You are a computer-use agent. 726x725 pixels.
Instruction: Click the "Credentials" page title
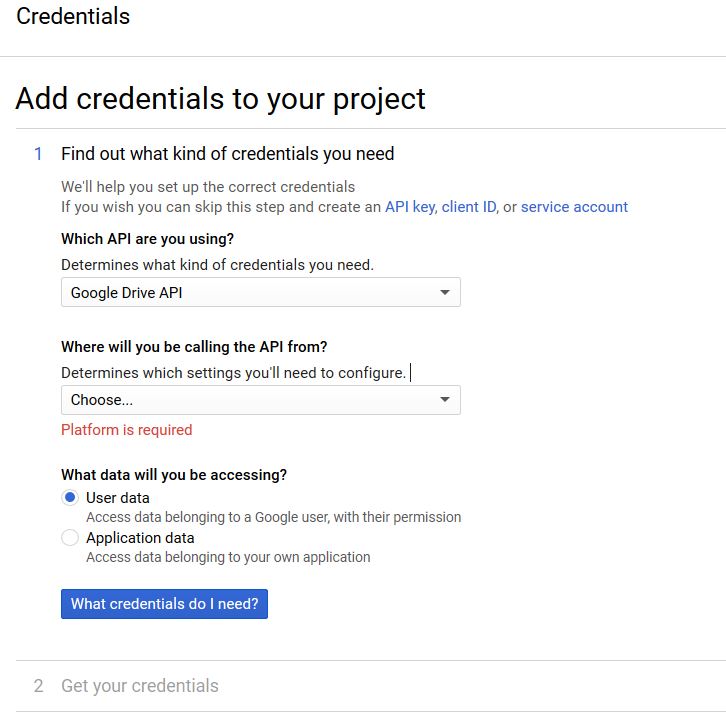pyautogui.click(x=73, y=17)
